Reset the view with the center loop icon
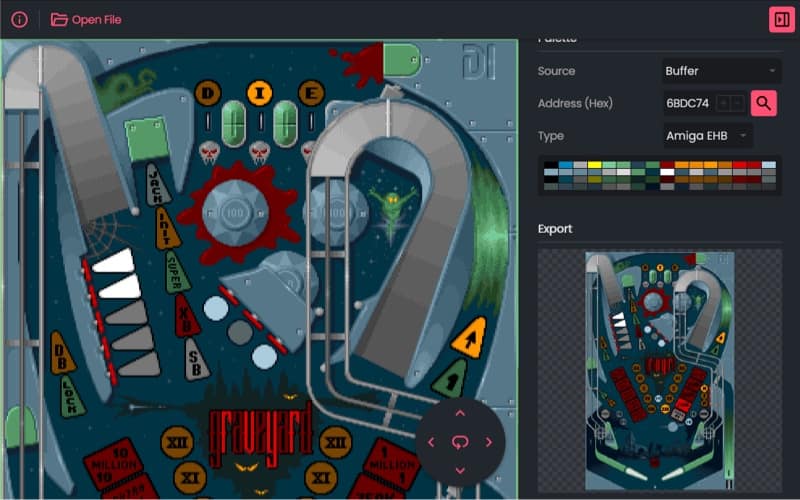 (460, 442)
